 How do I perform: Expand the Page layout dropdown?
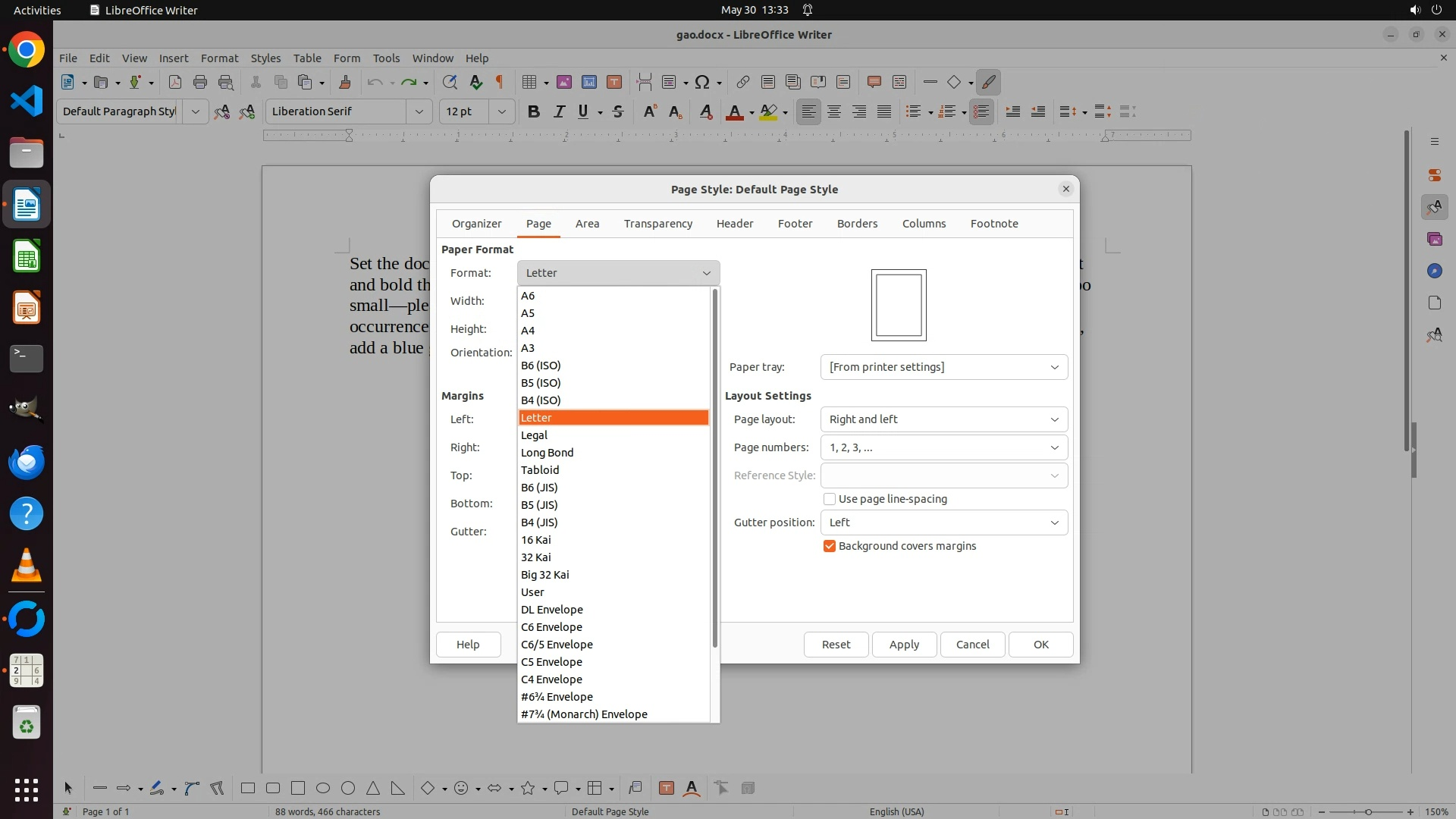tap(943, 419)
